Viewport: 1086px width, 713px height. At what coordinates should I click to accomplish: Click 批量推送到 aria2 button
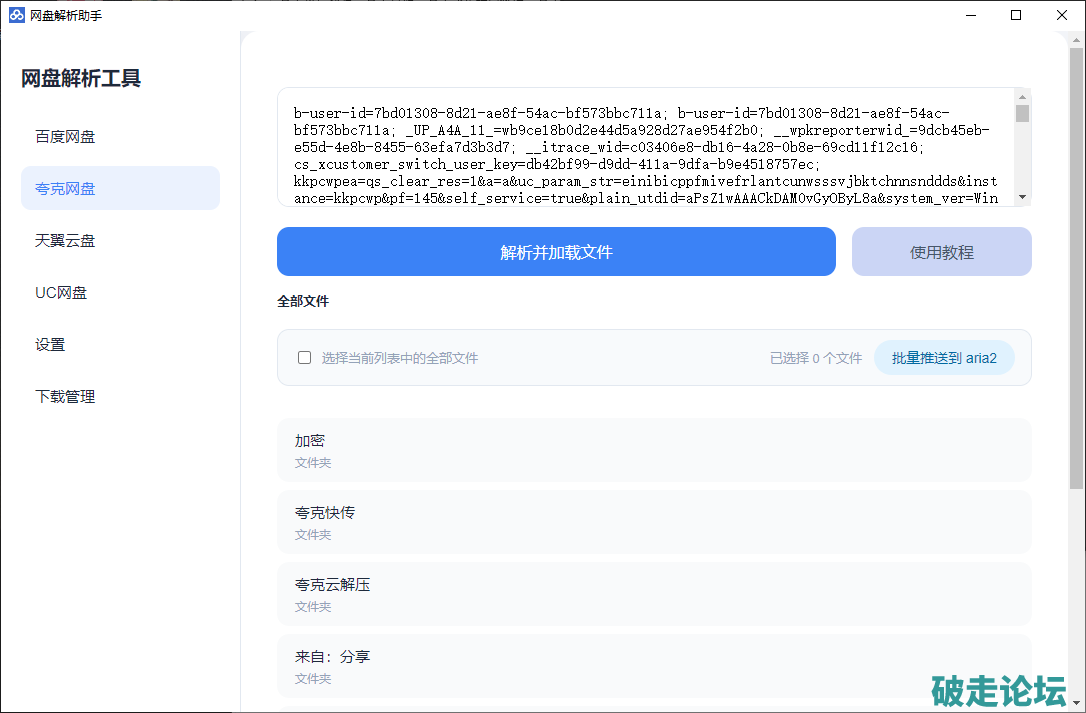coord(944,358)
